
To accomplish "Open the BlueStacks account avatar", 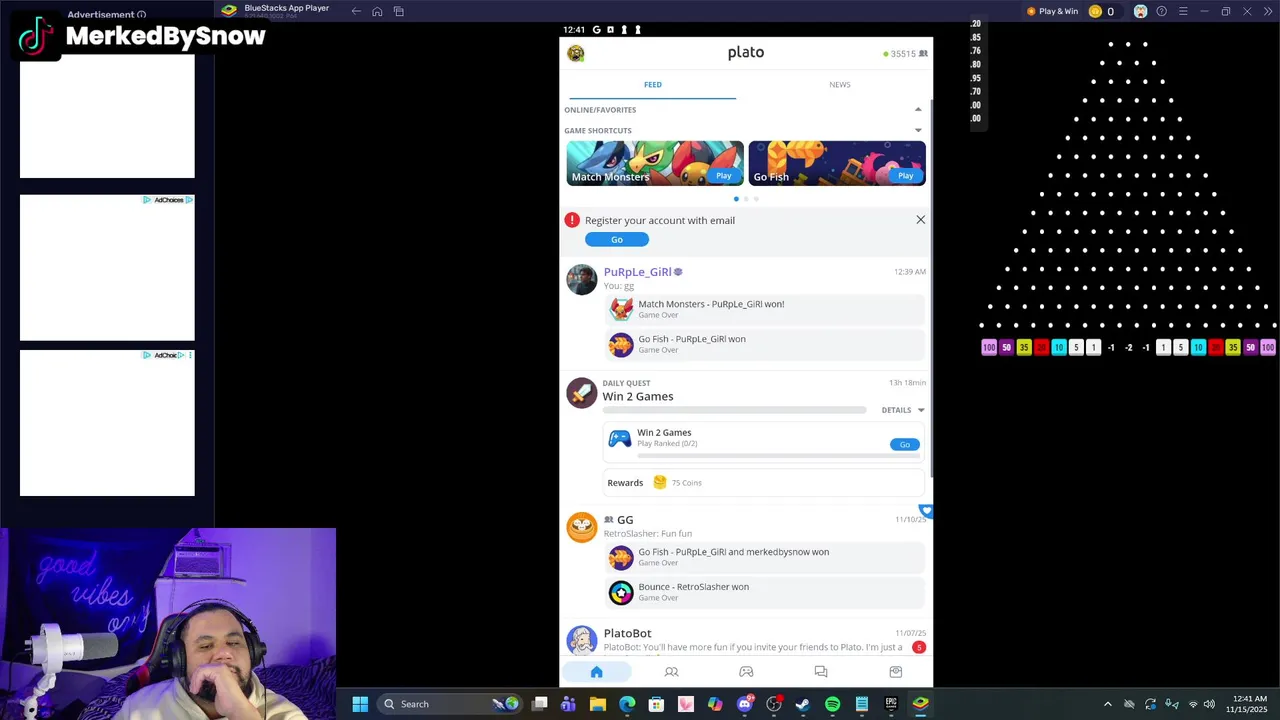I will (x=1140, y=11).
